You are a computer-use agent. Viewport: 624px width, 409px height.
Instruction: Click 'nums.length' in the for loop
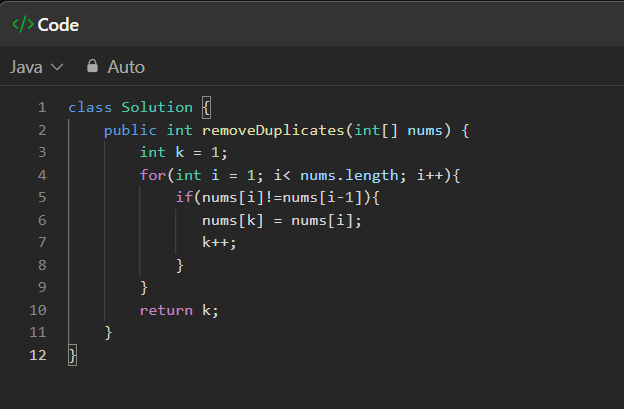point(349,175)
